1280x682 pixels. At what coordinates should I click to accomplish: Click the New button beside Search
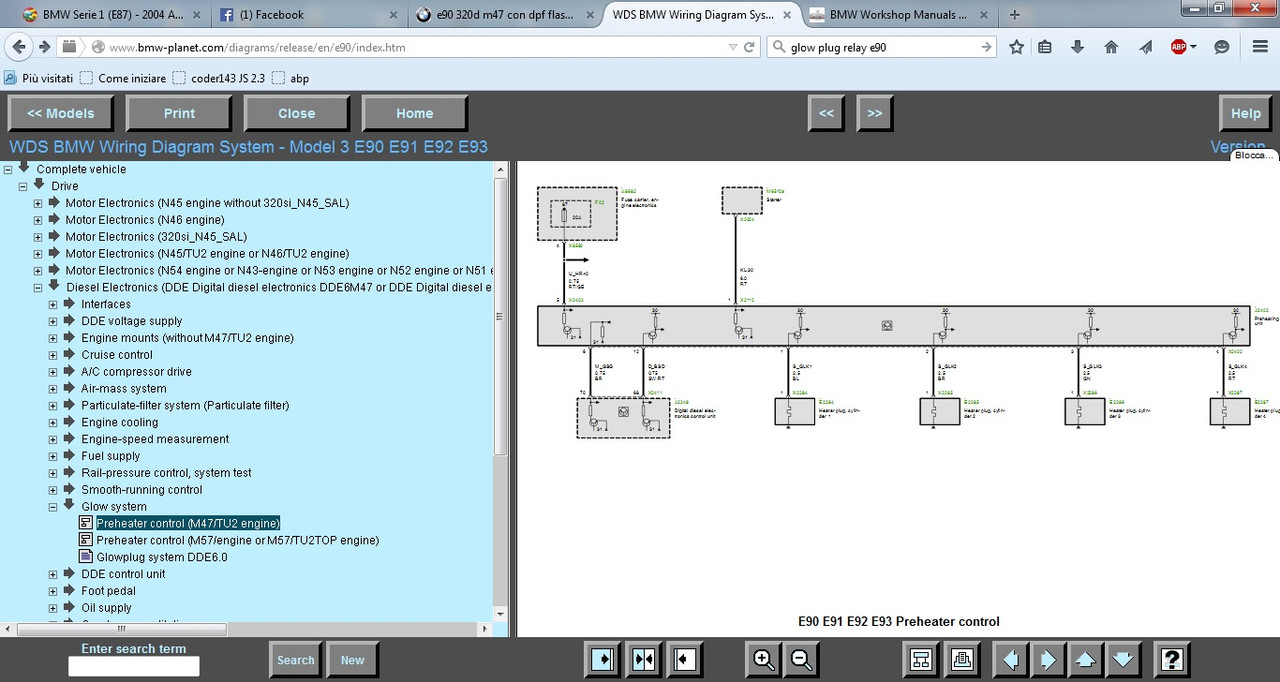click(x=352, y=660)
